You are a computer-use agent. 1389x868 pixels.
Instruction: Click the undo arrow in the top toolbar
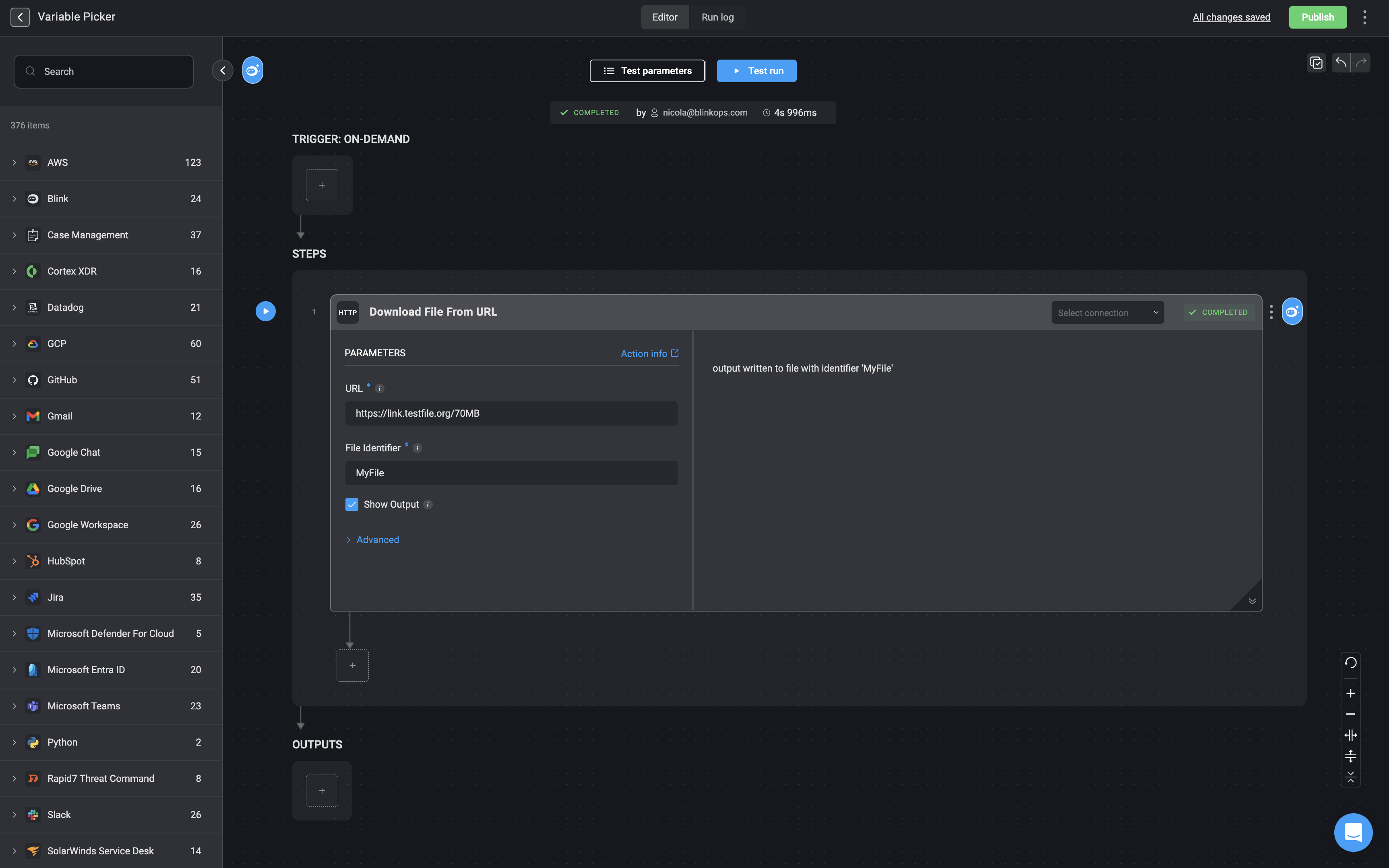1341,62
